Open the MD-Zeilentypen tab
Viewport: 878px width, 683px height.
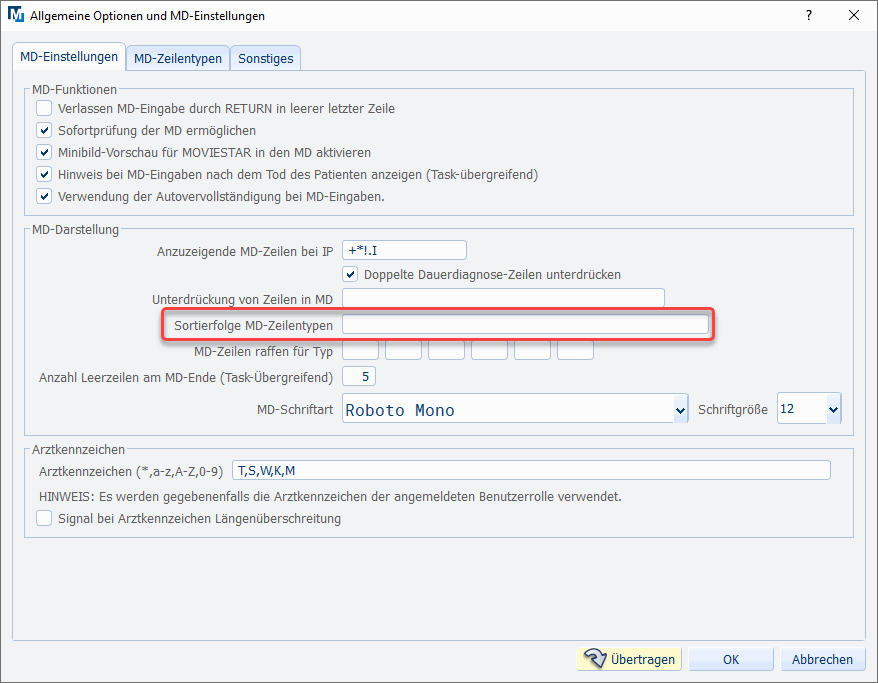[178, 58]
